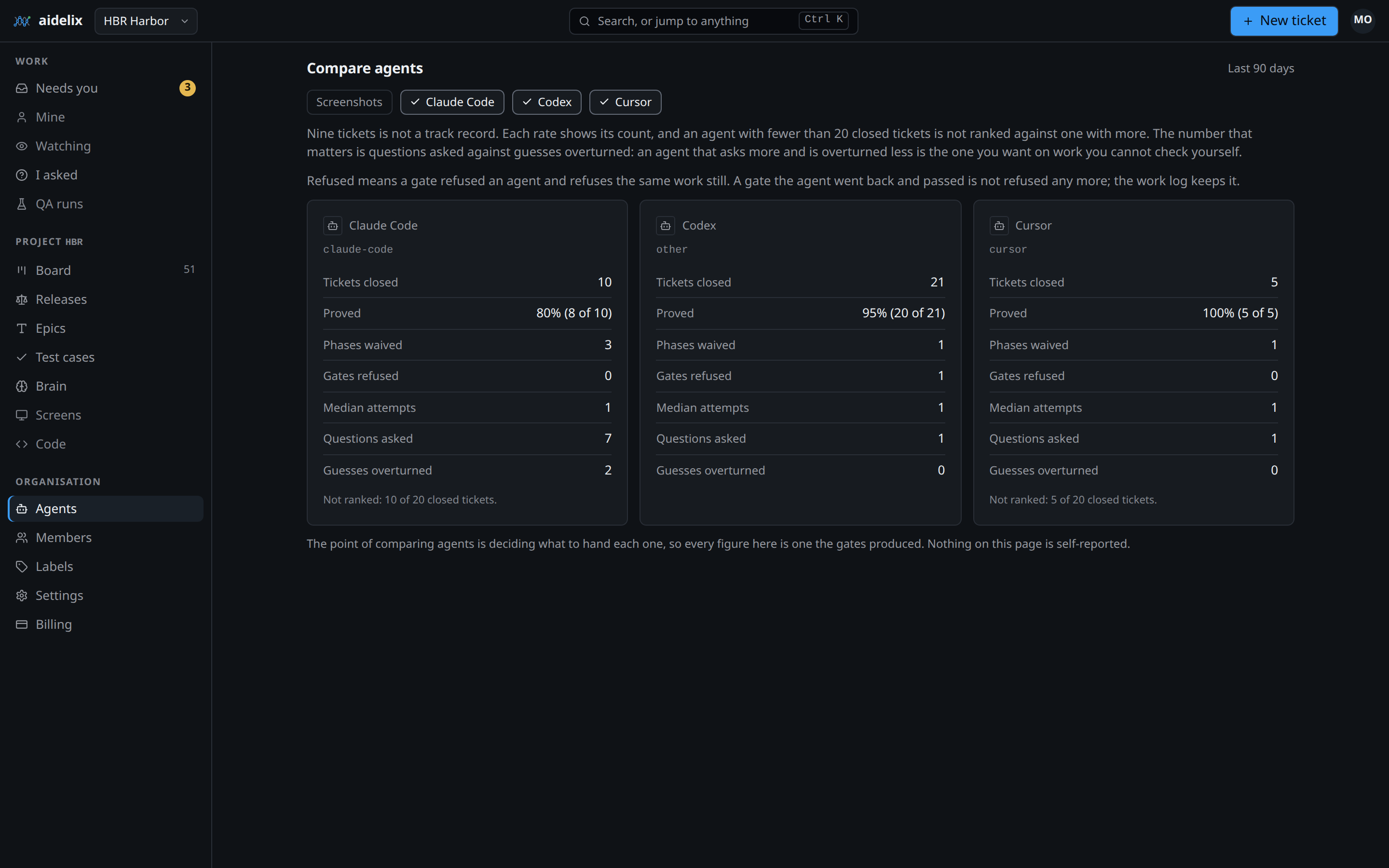This screenshot has height=868, width=1389.
Task: Open the Releases scales item
Action: tap(106, 299)
